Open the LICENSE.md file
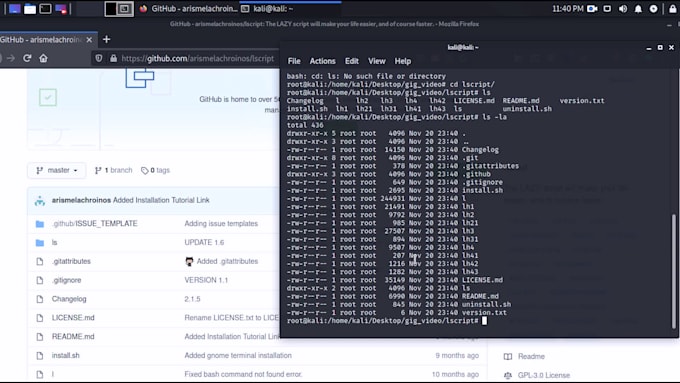 pos(73,318)
